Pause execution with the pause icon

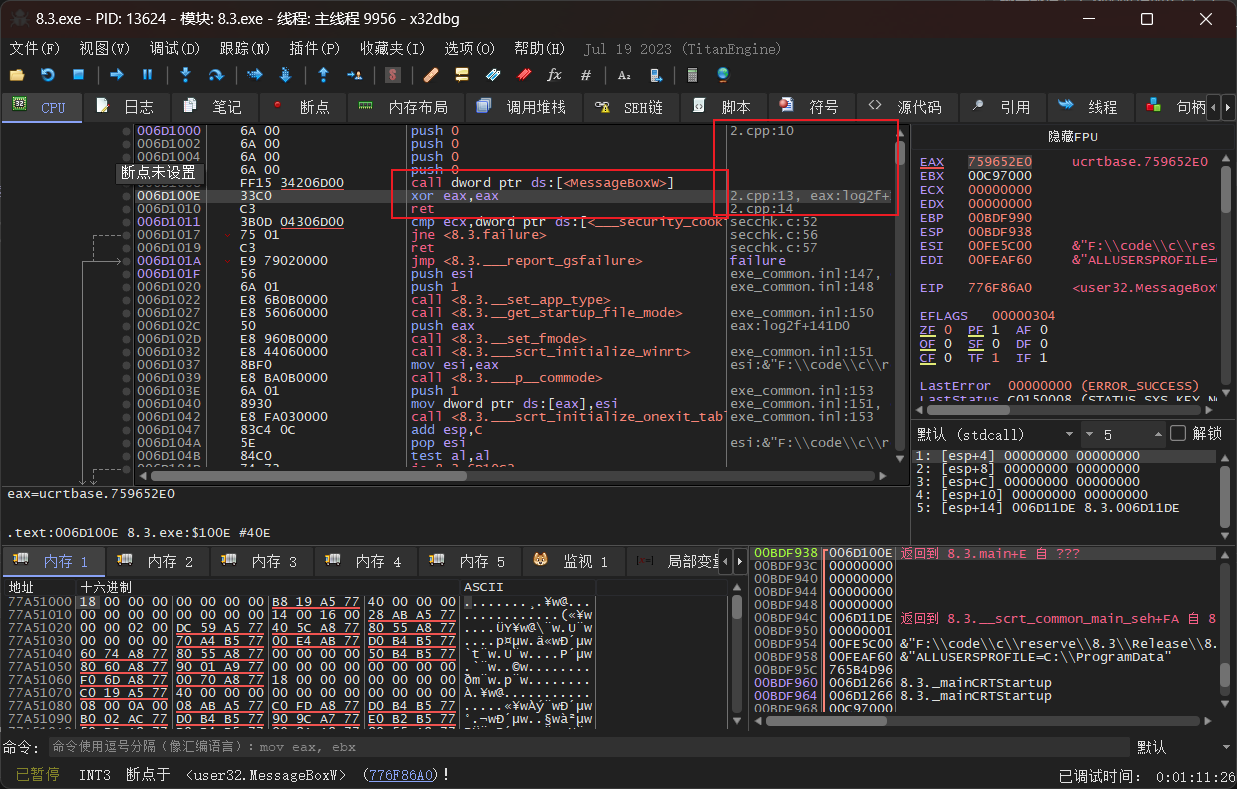(147, 75)
